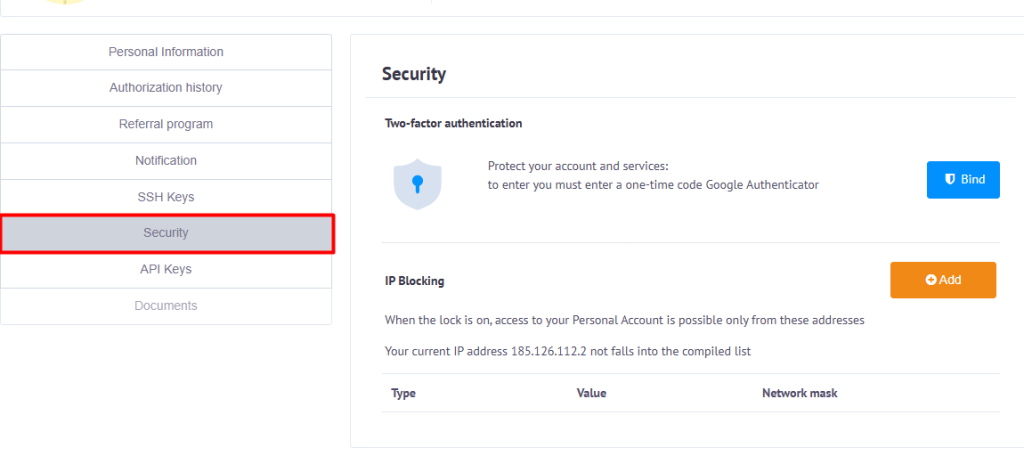Open the Personal Information section
1024x456 pixels.
pyautogui.click(x=166, y=52)
